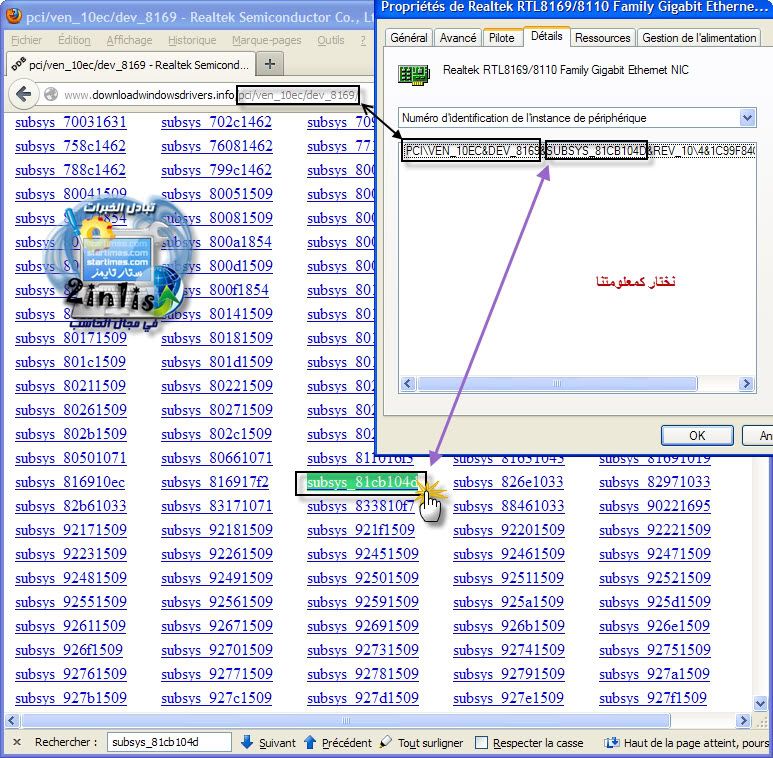Click the Firefox logo in title bar
The image size is (773, 758).
14,16
